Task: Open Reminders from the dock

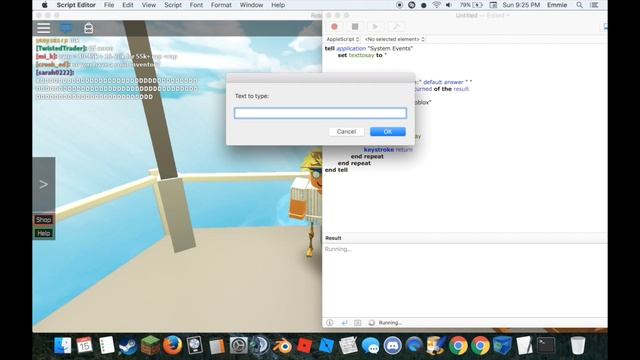Action: pos(107,345)
